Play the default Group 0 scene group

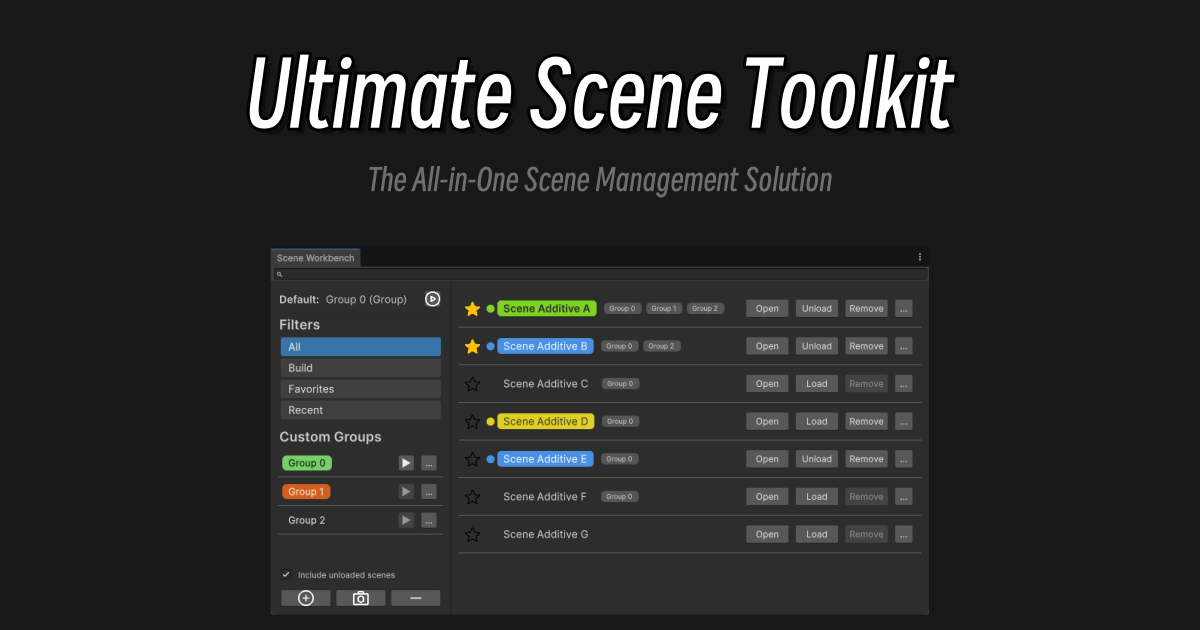click(432, 298)
